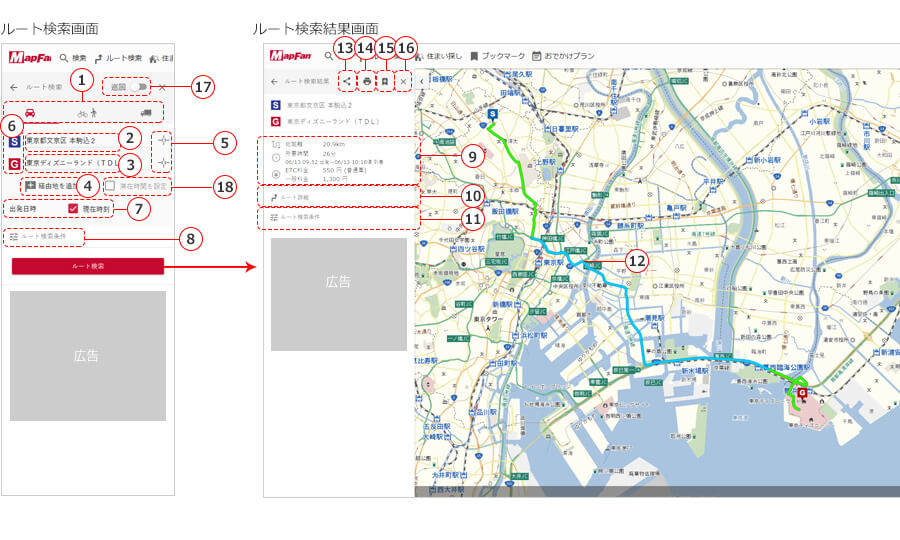Select the car travel mode tab
Screen dimensions: 900x540
pyautogui.click(x=30, y=112)
